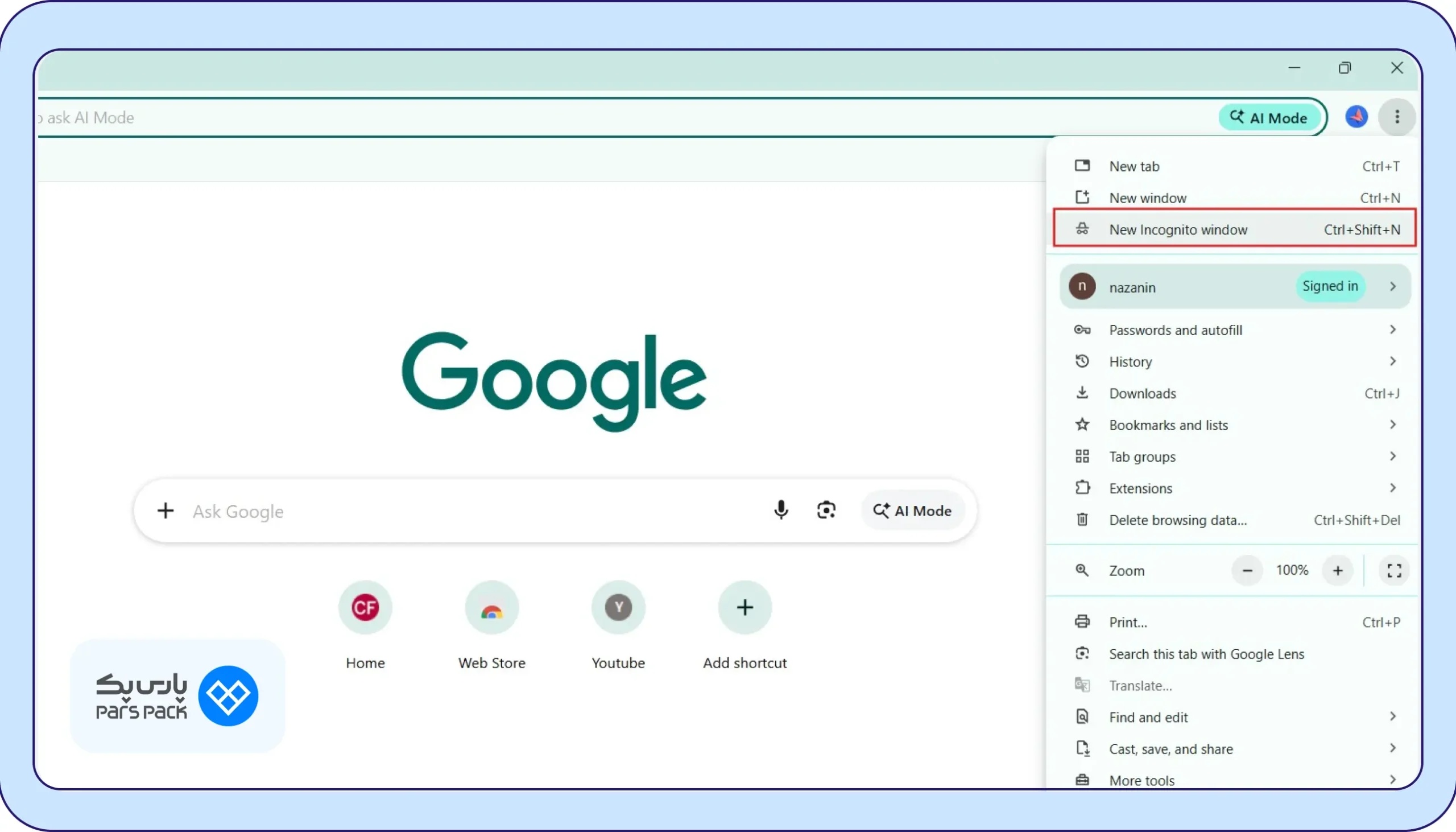This screenshot has width=1456, height=832.
Task: Click the New tab icon in menu
Action: (x=1082, y=166)
